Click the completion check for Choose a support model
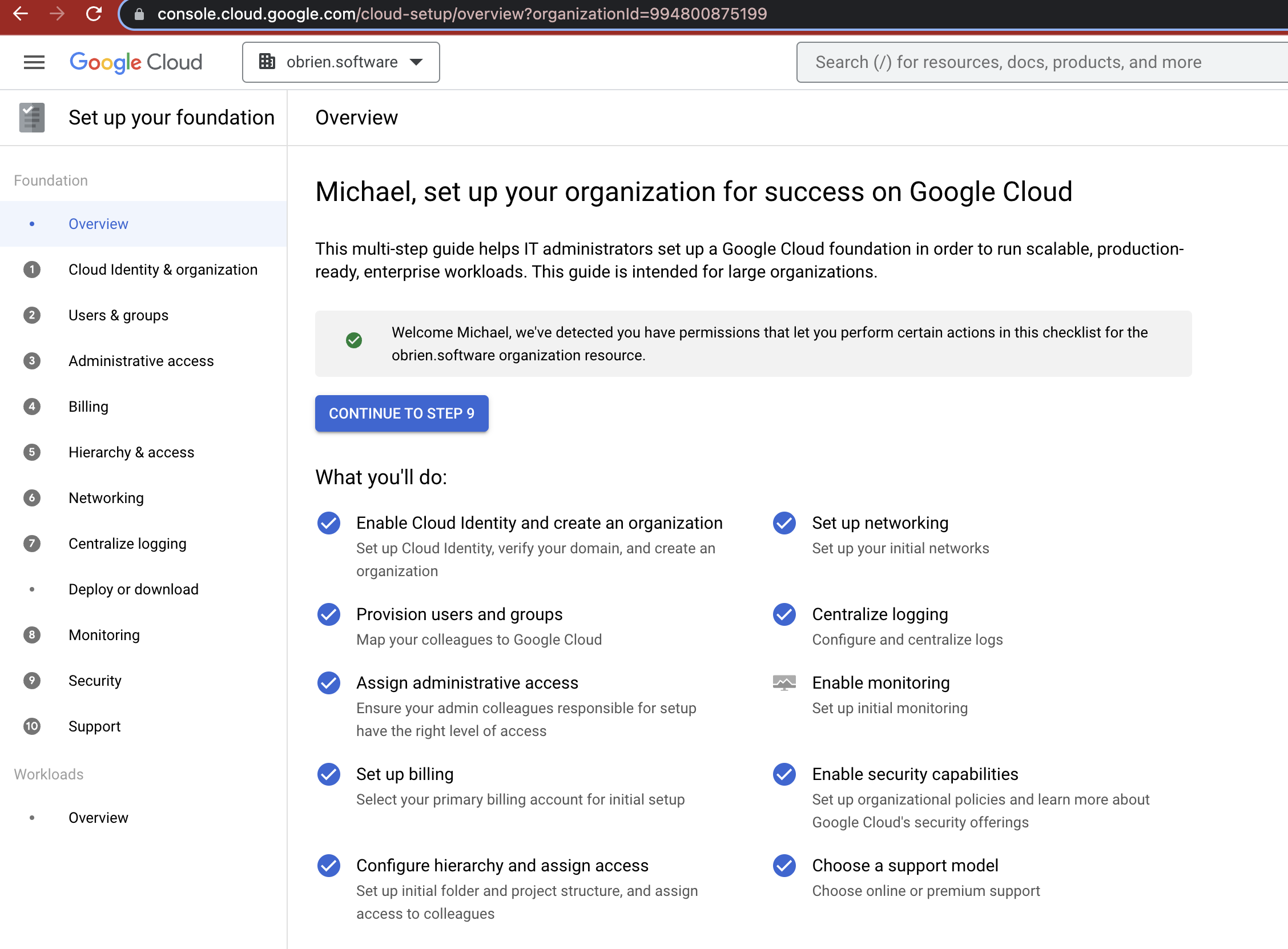1288x949 pixels. pyautogui.click(x=783, y=866)
